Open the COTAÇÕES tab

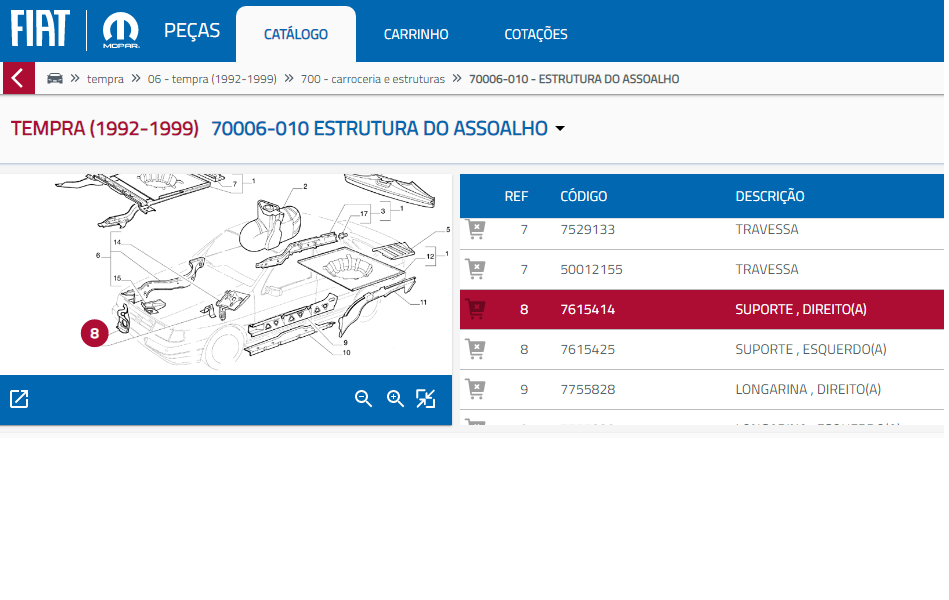click(535, 34)
